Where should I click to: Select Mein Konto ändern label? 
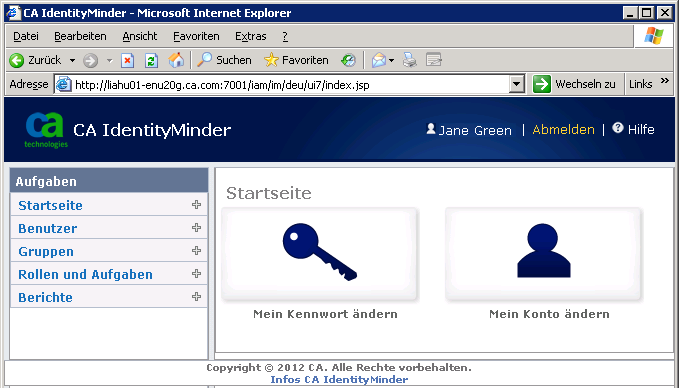point(549,314)
